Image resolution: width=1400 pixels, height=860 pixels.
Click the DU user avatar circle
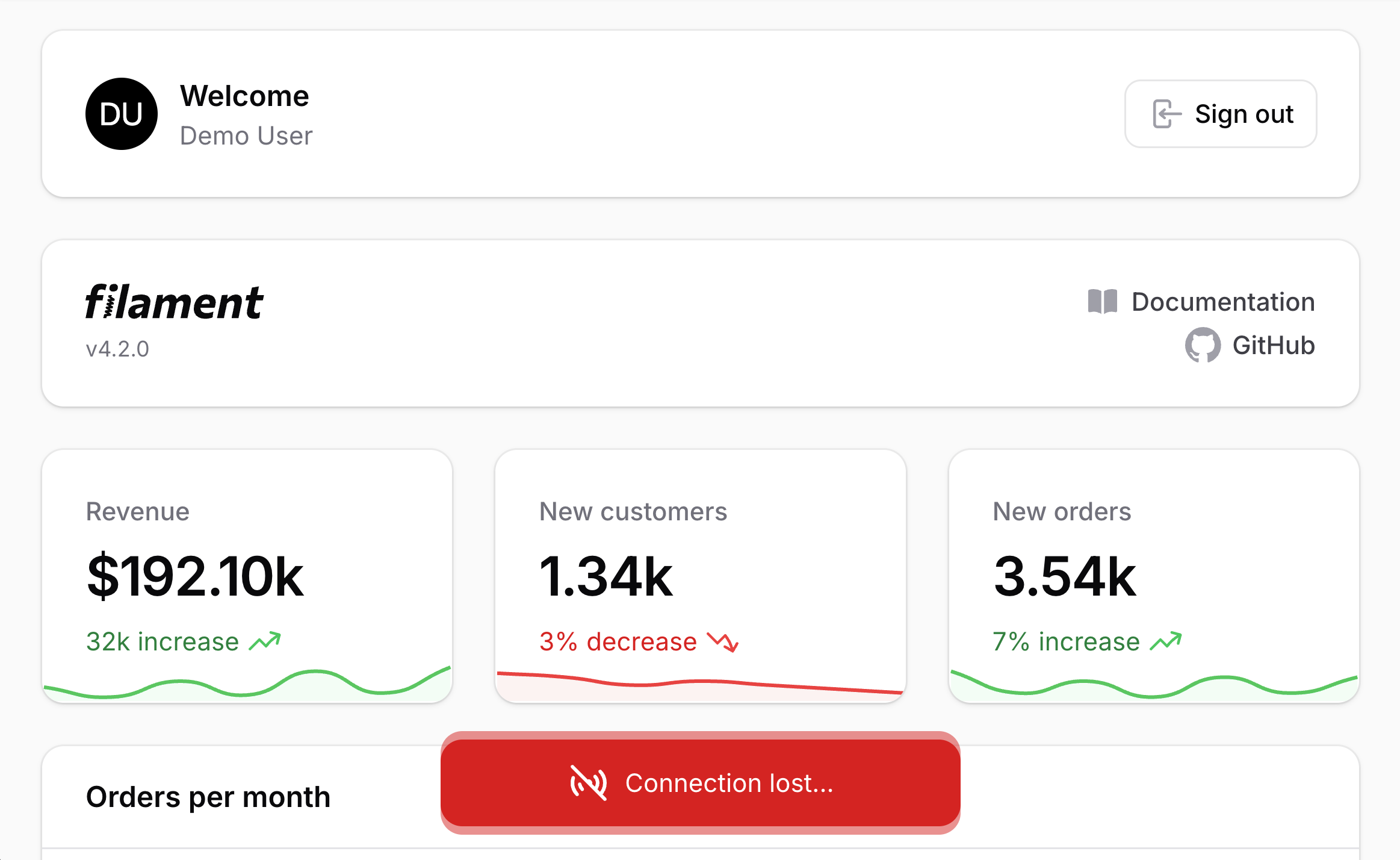[x=121, y=114]
